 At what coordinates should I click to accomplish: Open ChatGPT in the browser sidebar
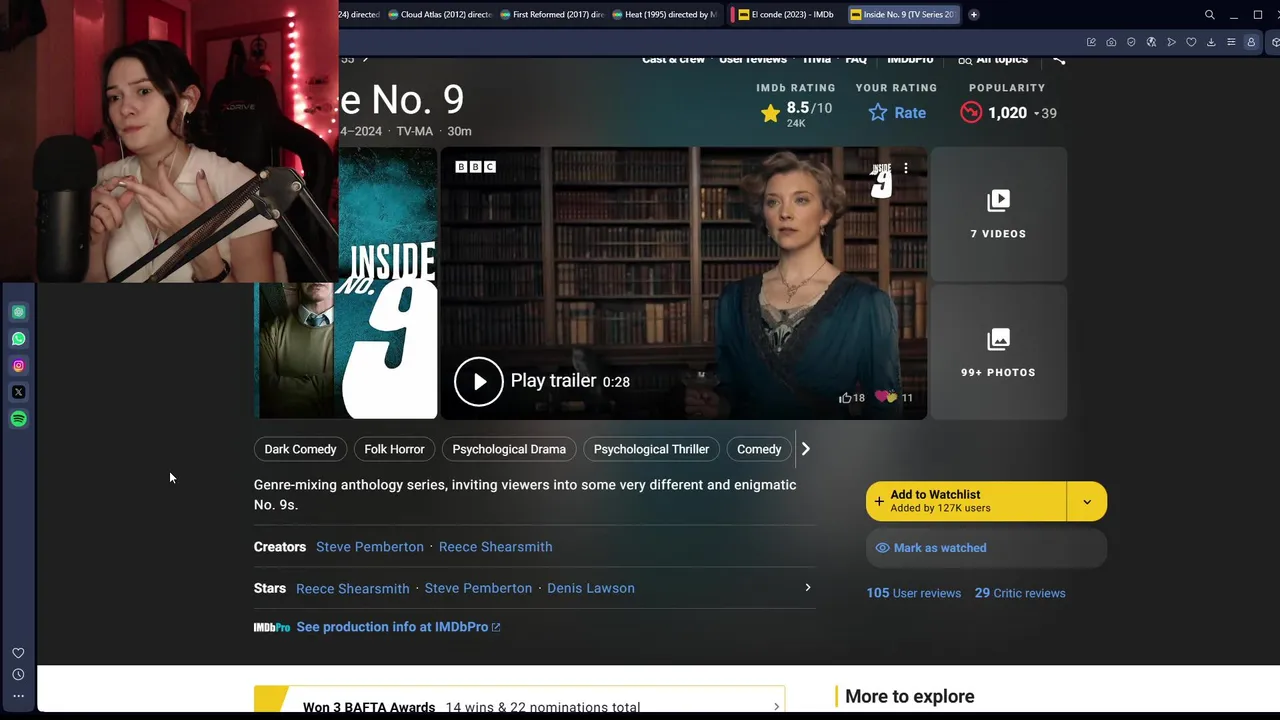[x=18, y=312]
